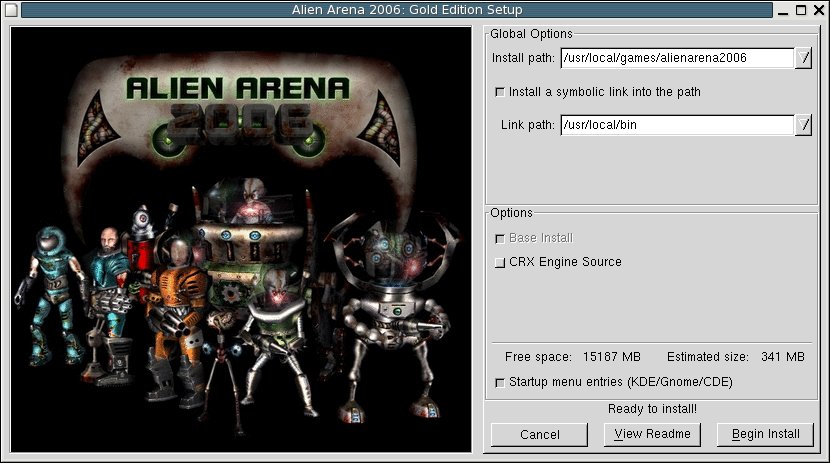Click the greyed-out Base Install checkbox
Image resolution: width=830 pixels, height=463 pixels.
[x=500, y=239]
